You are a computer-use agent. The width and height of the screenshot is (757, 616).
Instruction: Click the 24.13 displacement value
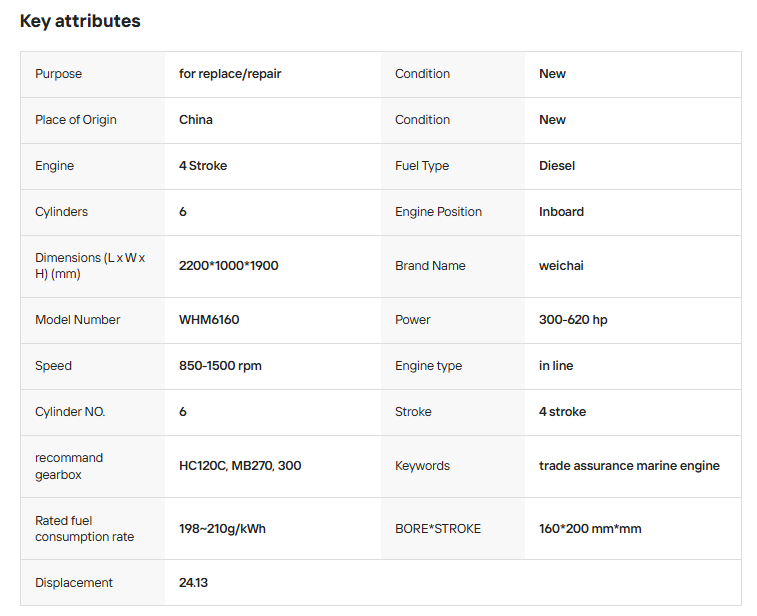pyautogui.click(x=193, y=583)
